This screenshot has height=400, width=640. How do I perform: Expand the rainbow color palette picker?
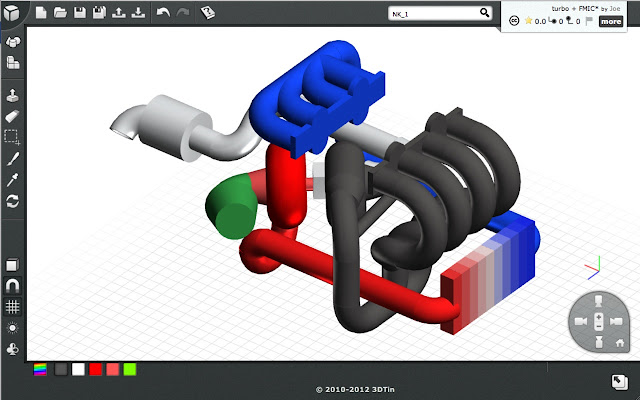tap(40, 370)
